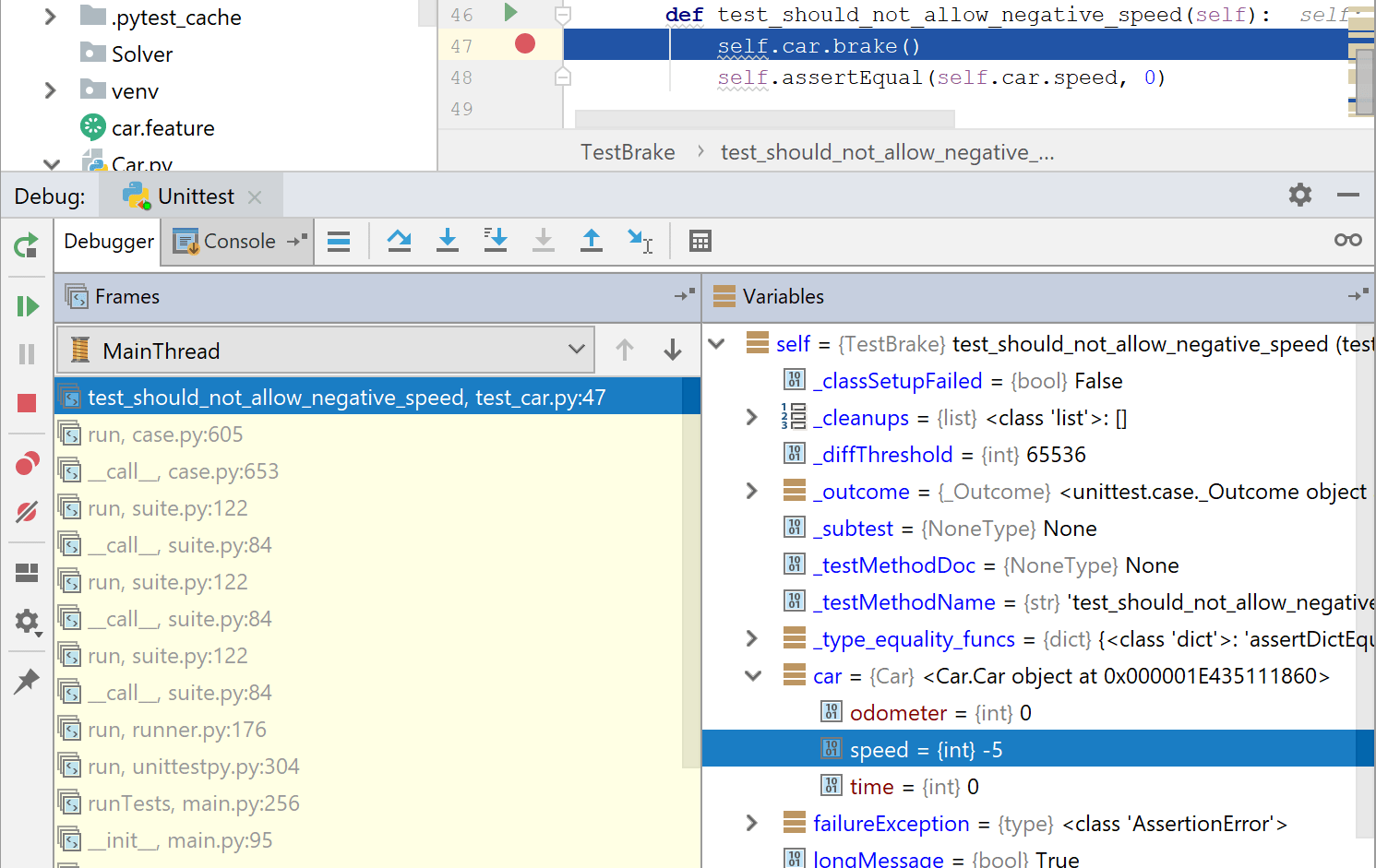The width and height of the screenshot is (1376, 868).
Task: Pin the Unittest debug tab
Action: (x=27, y=682)
